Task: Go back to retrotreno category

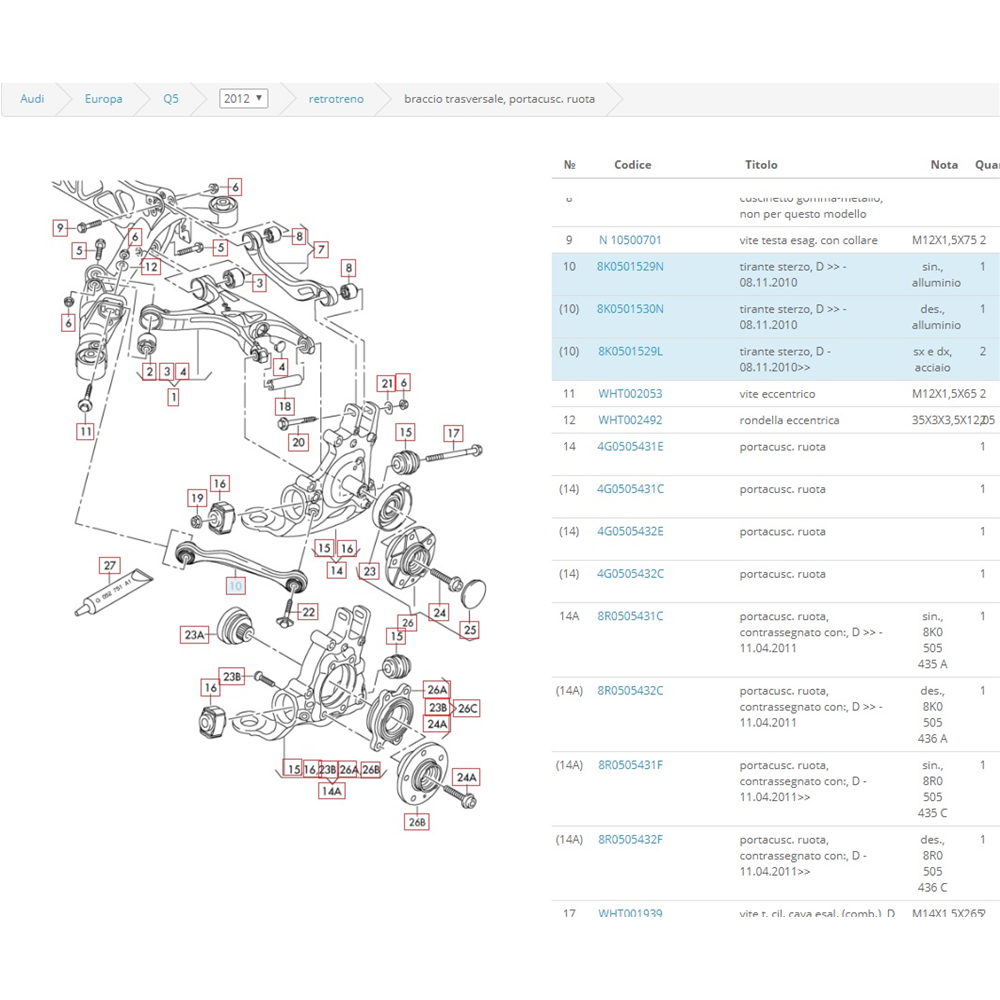Action: click(336, 99)
